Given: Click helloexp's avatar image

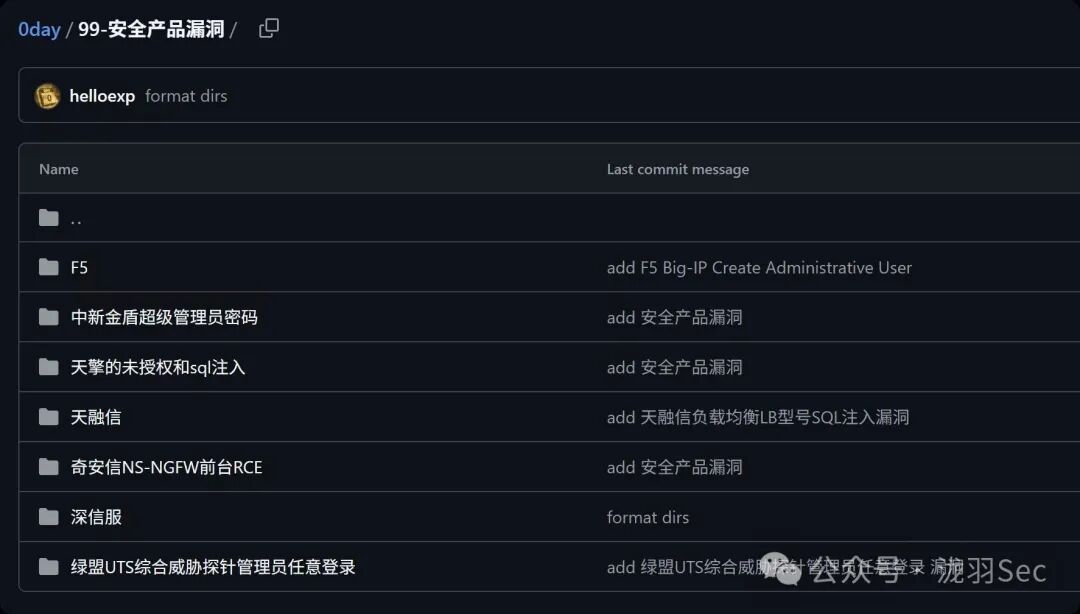Looking at the screenshot, I should [47, 95].
